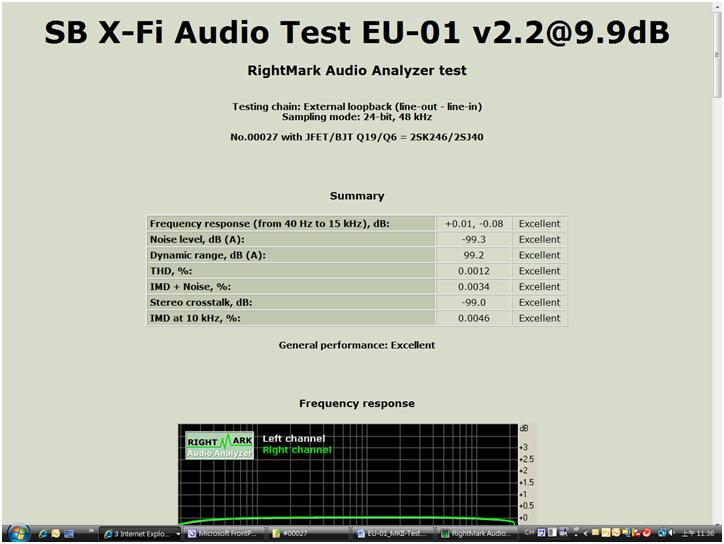The height and width of the screenshot is (544, 724).
Task: Launch Internet Explorer from quick launch
Action: (43, 534)
